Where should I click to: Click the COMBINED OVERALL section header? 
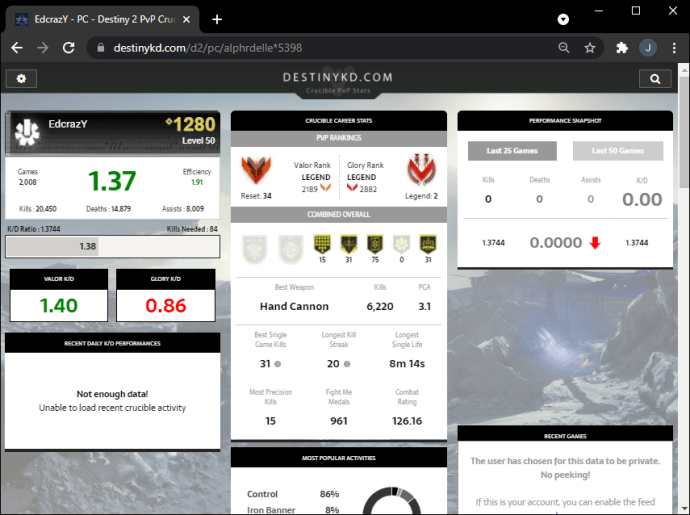(x=339, y=214)
